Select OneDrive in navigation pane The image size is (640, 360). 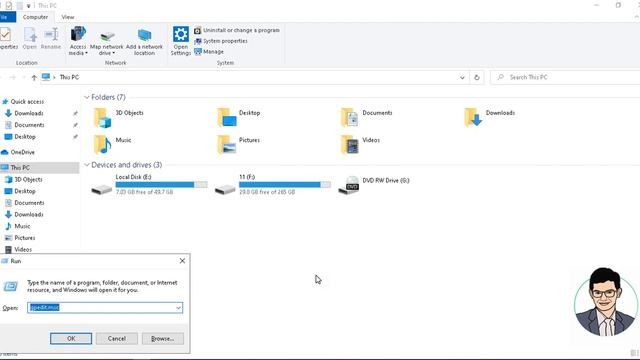22,152
